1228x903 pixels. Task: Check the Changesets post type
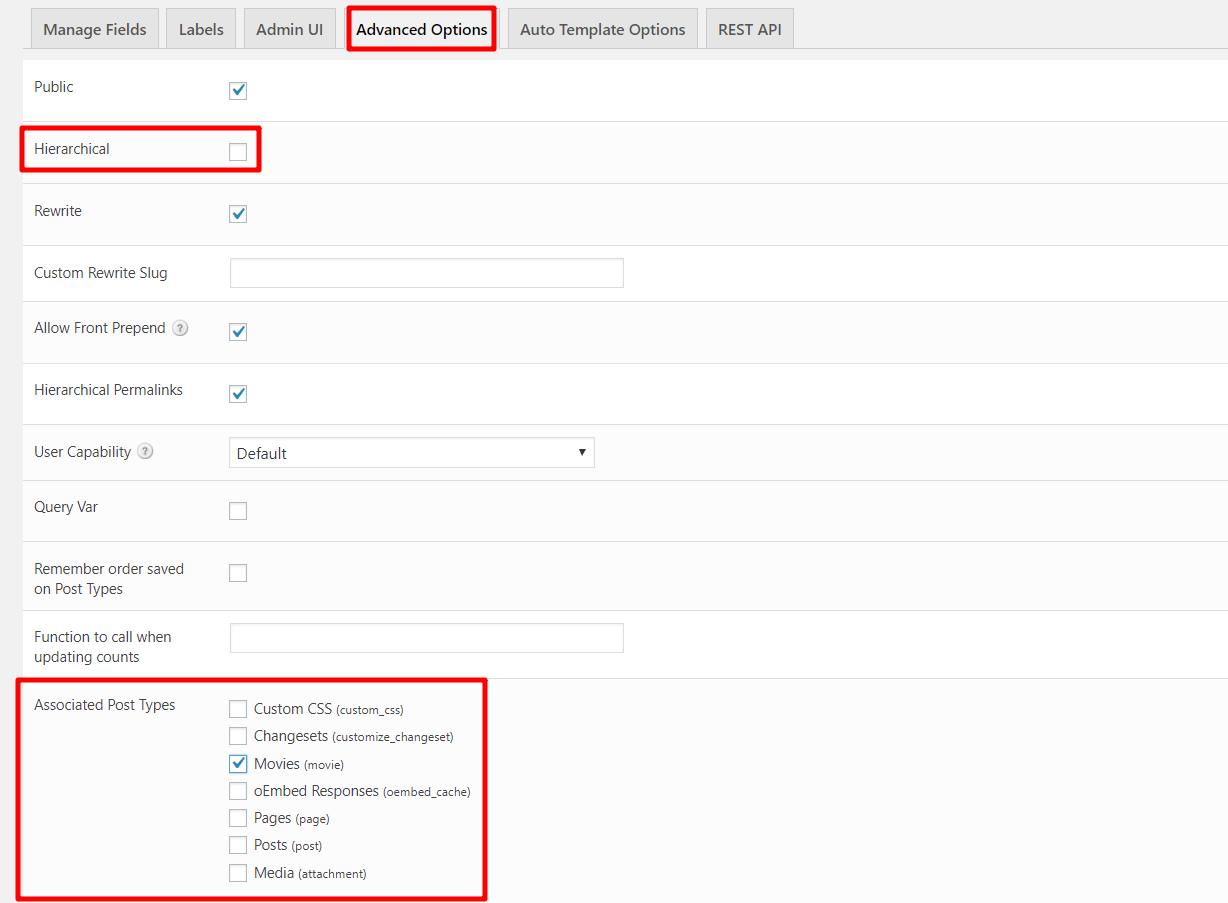[x=238, y=736]
